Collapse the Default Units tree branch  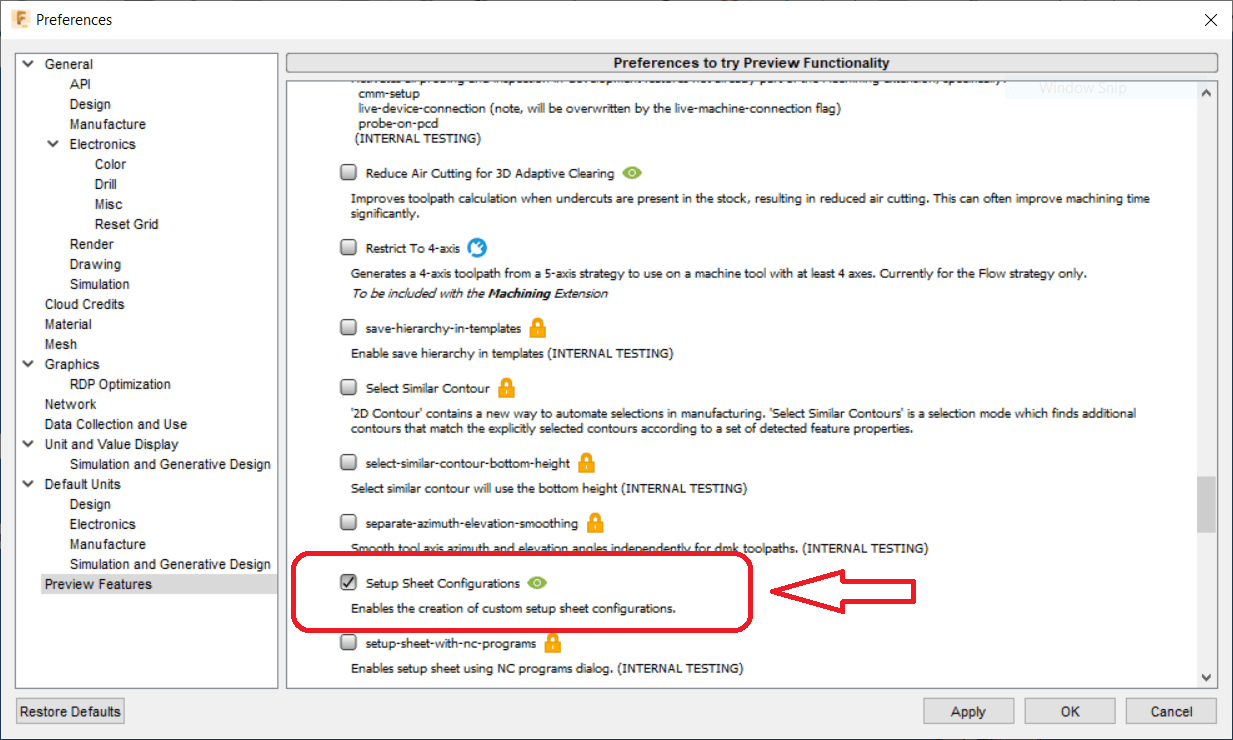[28, 483]
